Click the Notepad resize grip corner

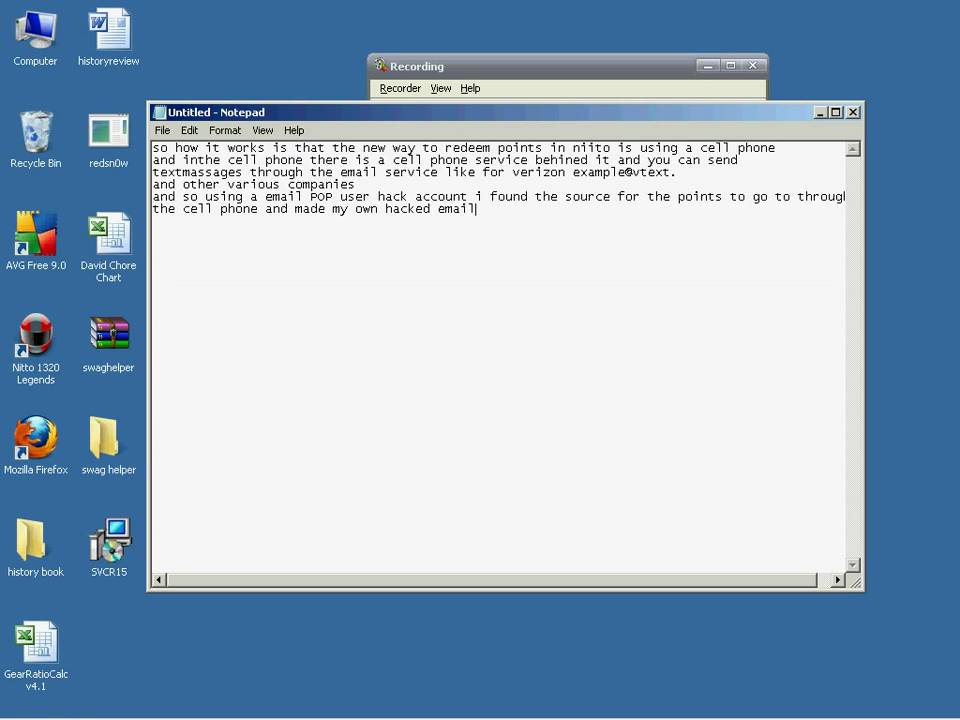(x=855, y=582)
